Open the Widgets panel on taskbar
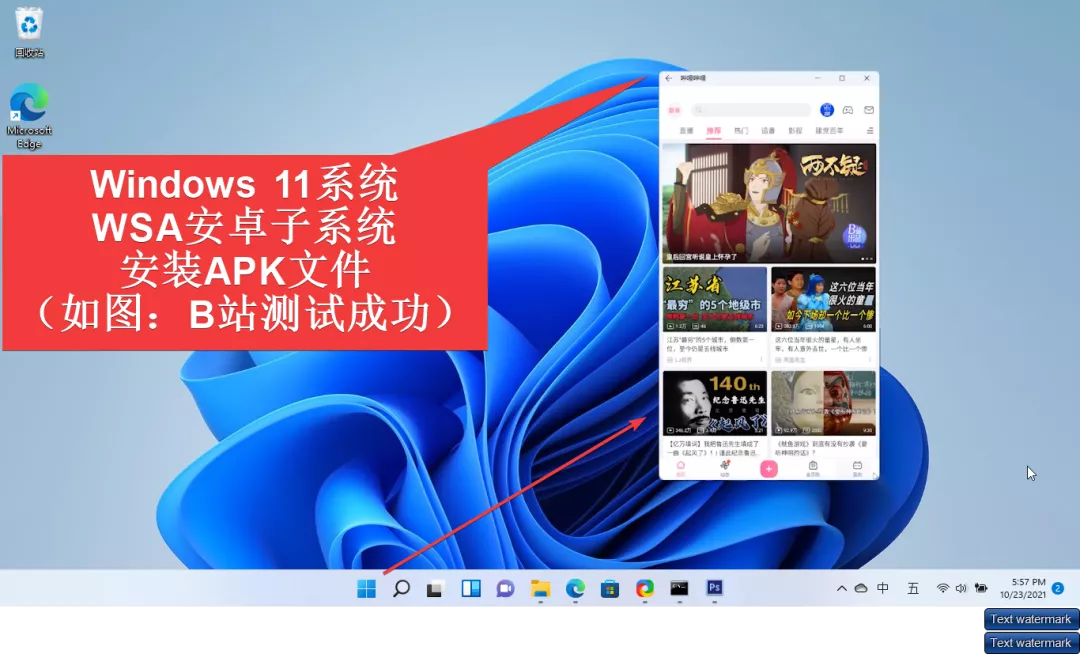Screen dimensions: 1080x654 coord(470,589)
